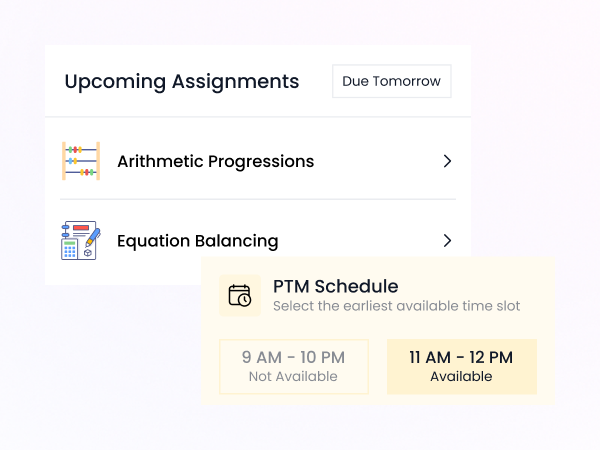
Task: Click the calculator and pencil icon
Action: (x=80, y=240)
